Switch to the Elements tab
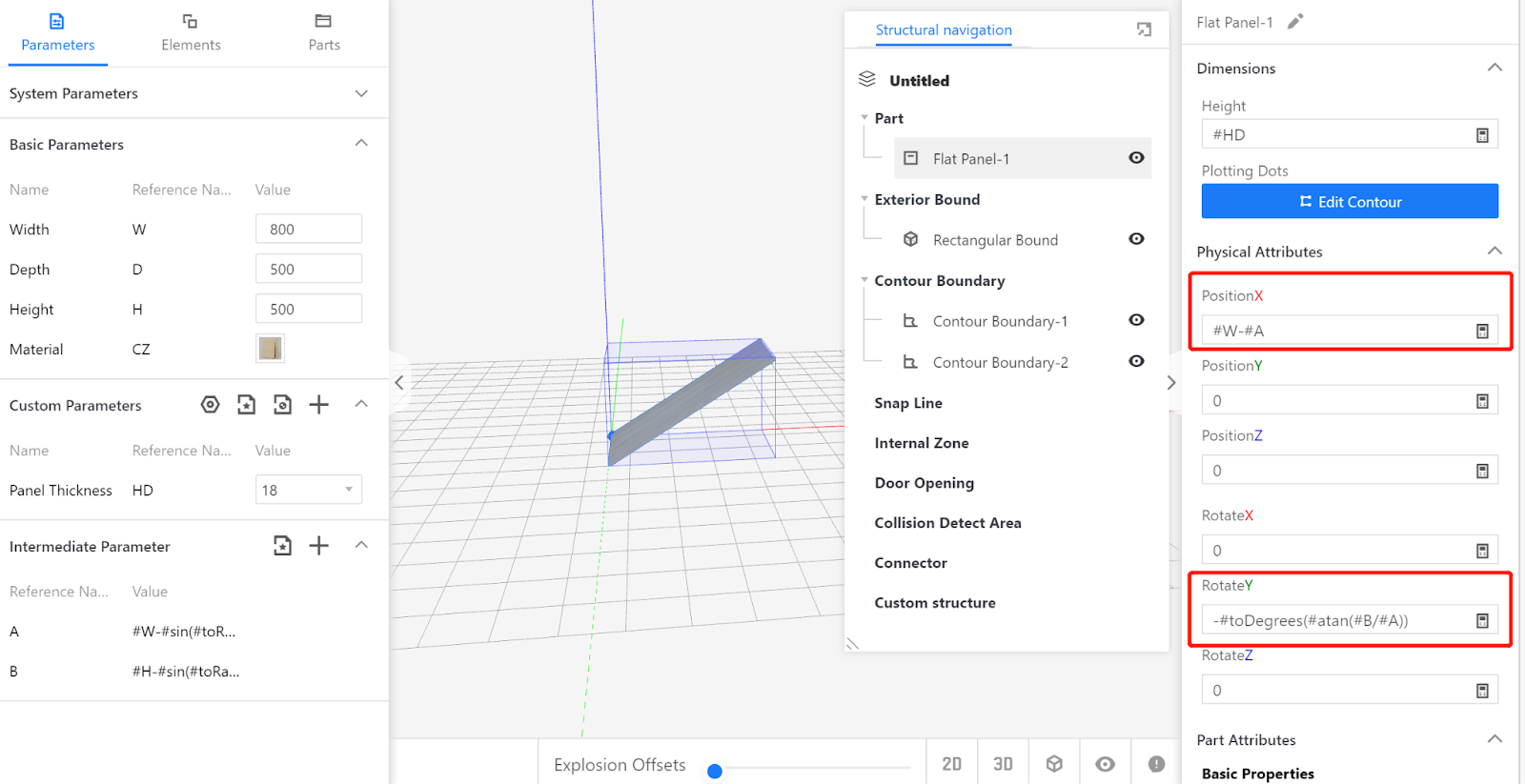1525x784 pixels. 191,33
